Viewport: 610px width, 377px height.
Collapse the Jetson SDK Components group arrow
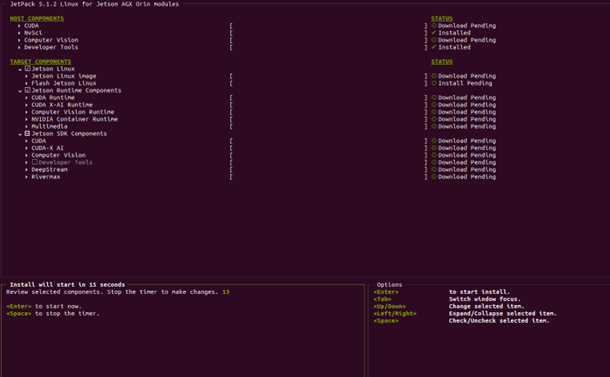coord(20,134)
